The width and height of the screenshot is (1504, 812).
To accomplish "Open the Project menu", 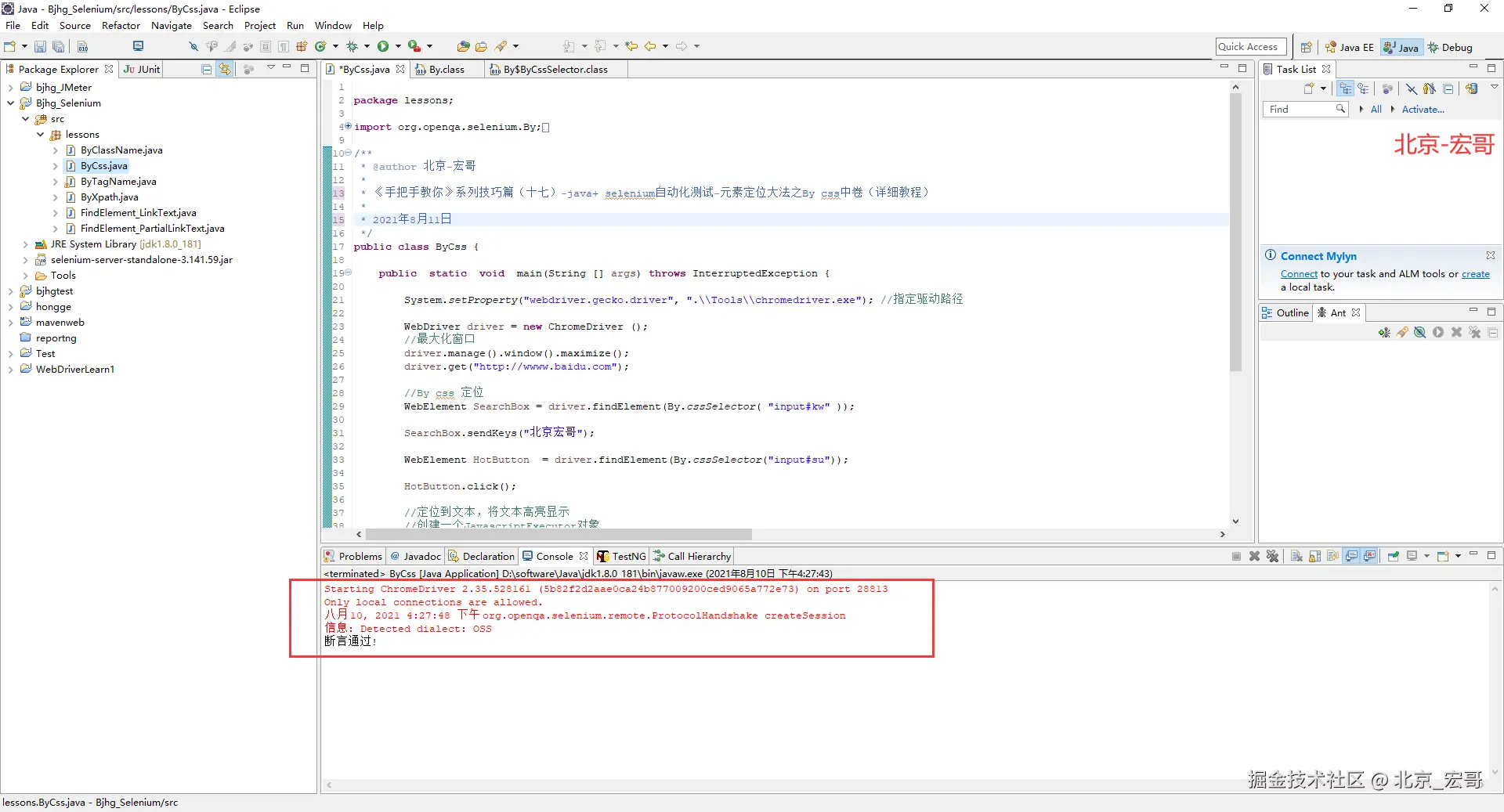I will tap(260, 25).
